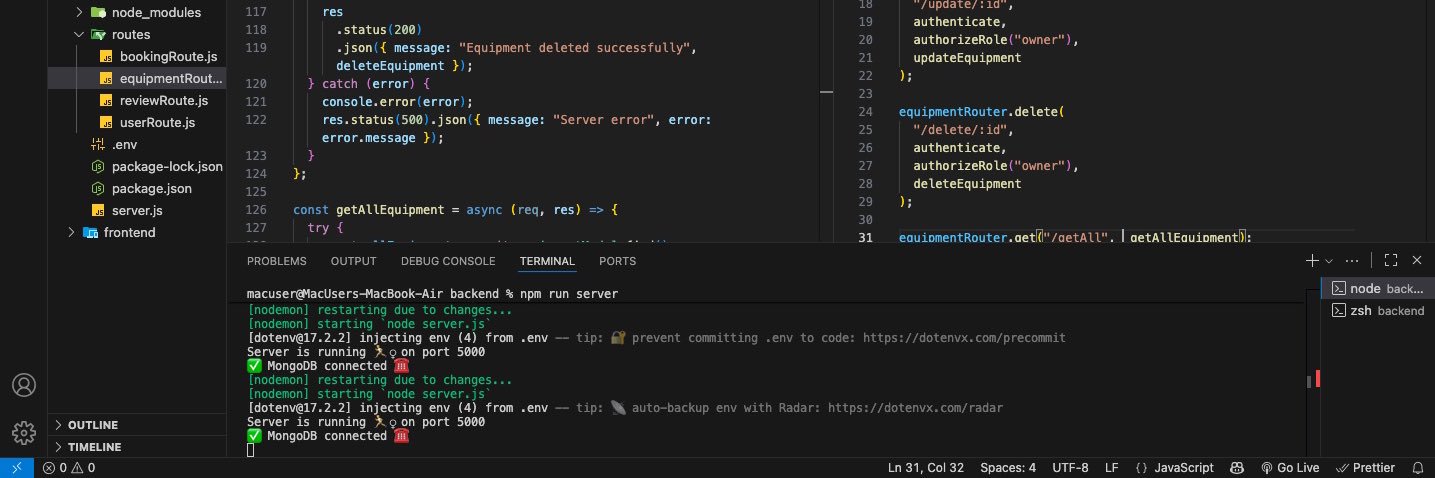Maximize the terminal panel
This screenshot has height=478, width=1435.
(1390, 261)
